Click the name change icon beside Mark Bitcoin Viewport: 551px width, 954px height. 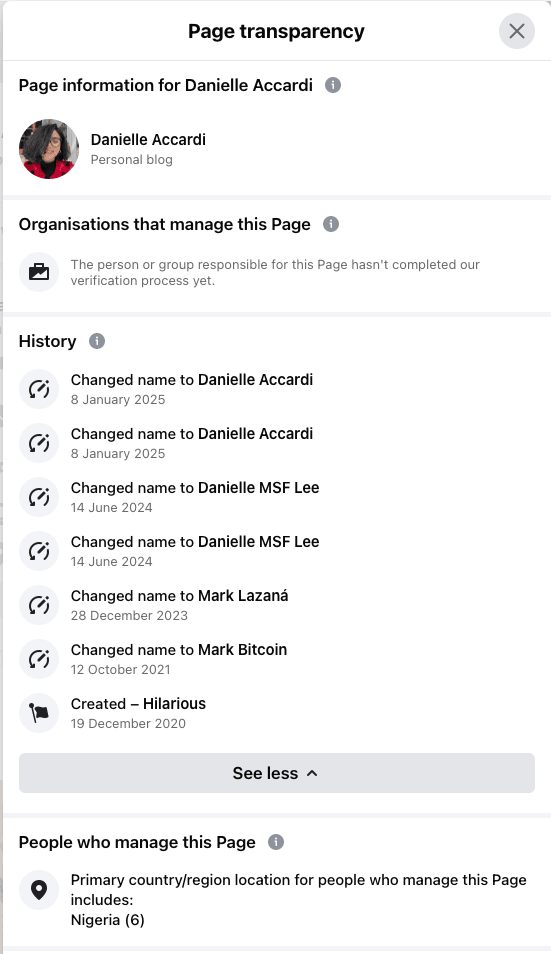39,659
